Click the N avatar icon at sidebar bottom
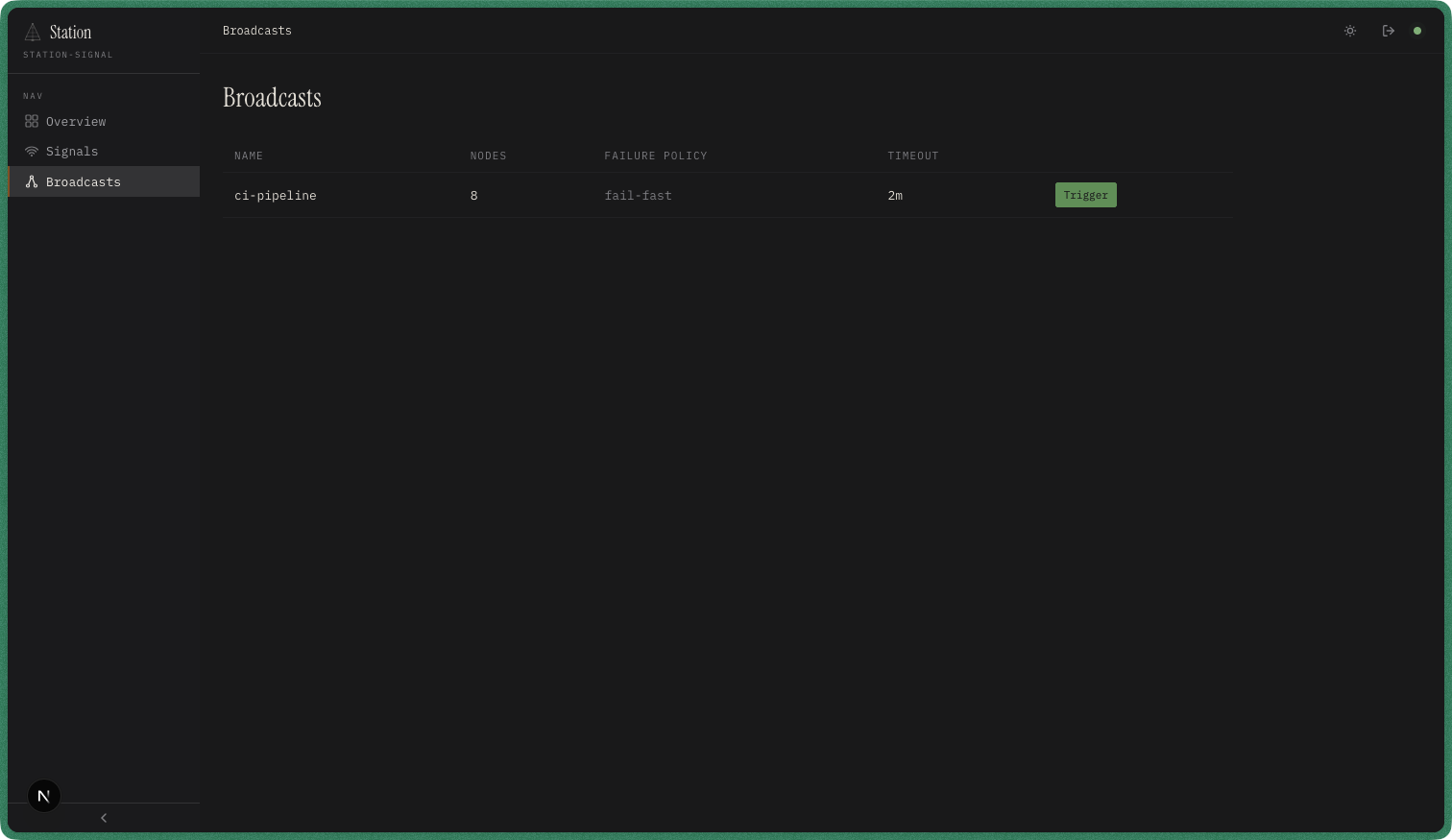 43,795
